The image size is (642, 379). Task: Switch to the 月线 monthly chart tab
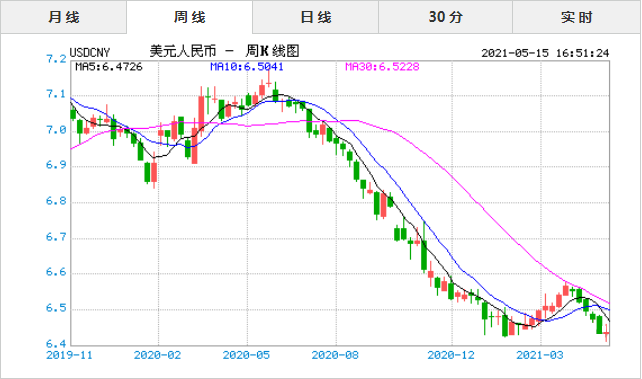click(x=63, y=17)
